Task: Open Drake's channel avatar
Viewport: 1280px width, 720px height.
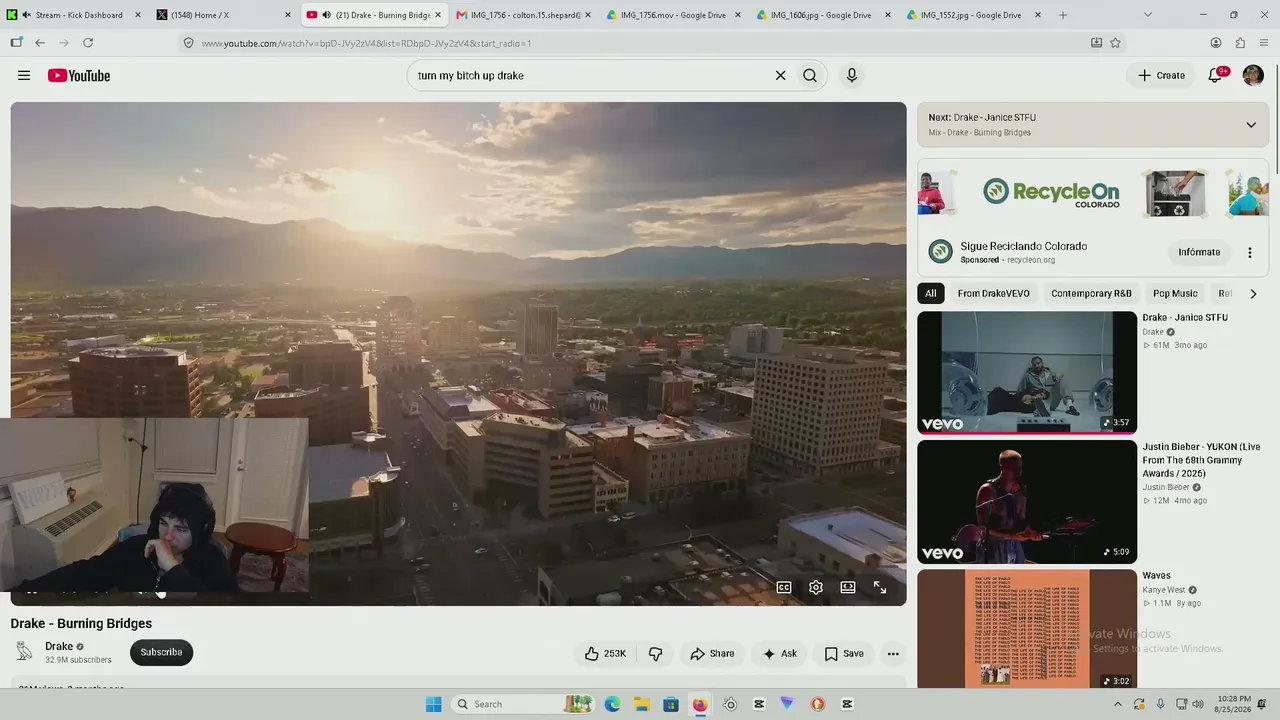Action: [24, 652]
